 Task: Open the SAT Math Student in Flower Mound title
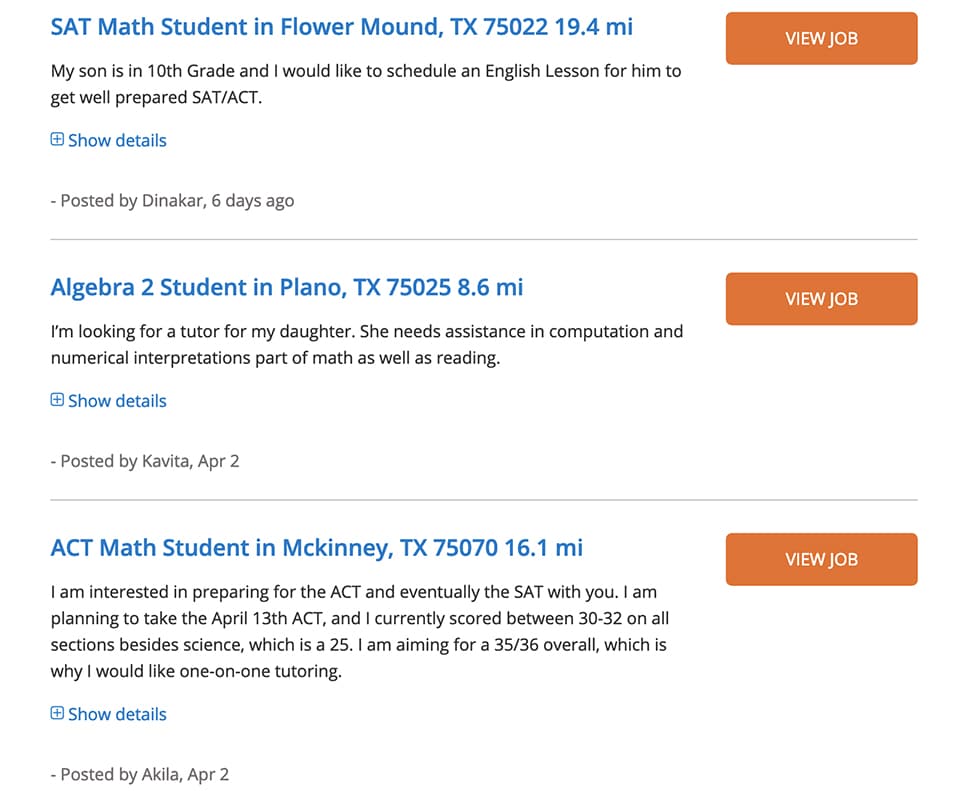click(x=341, y=27)
